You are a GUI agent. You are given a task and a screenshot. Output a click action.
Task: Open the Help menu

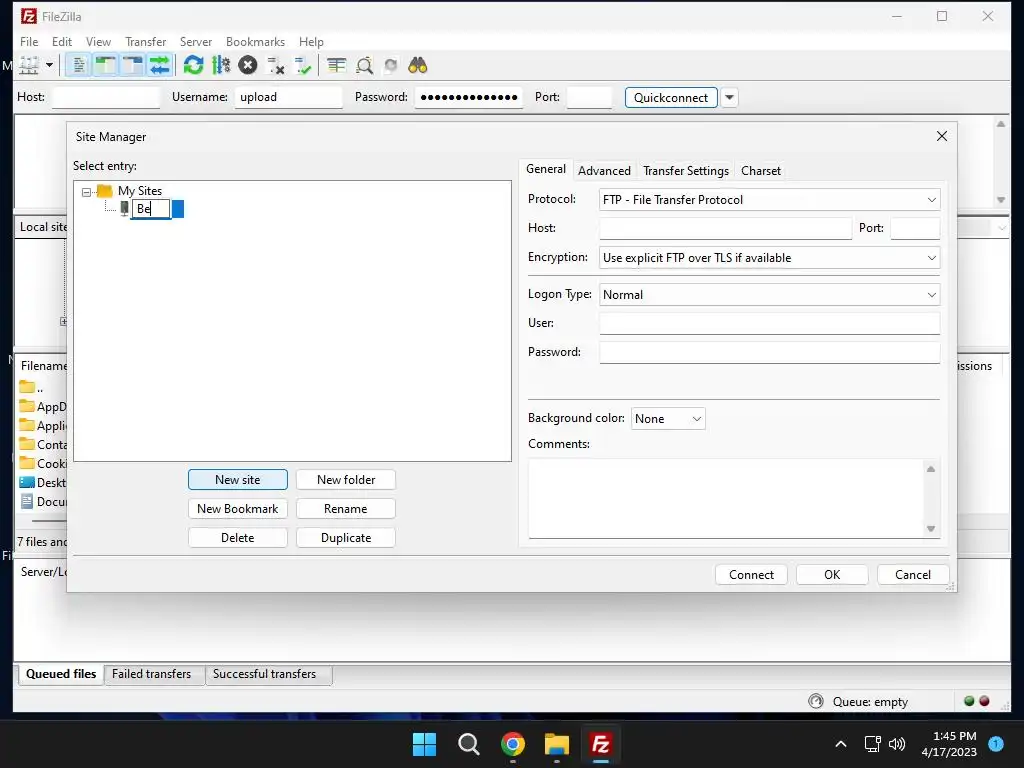312,42
